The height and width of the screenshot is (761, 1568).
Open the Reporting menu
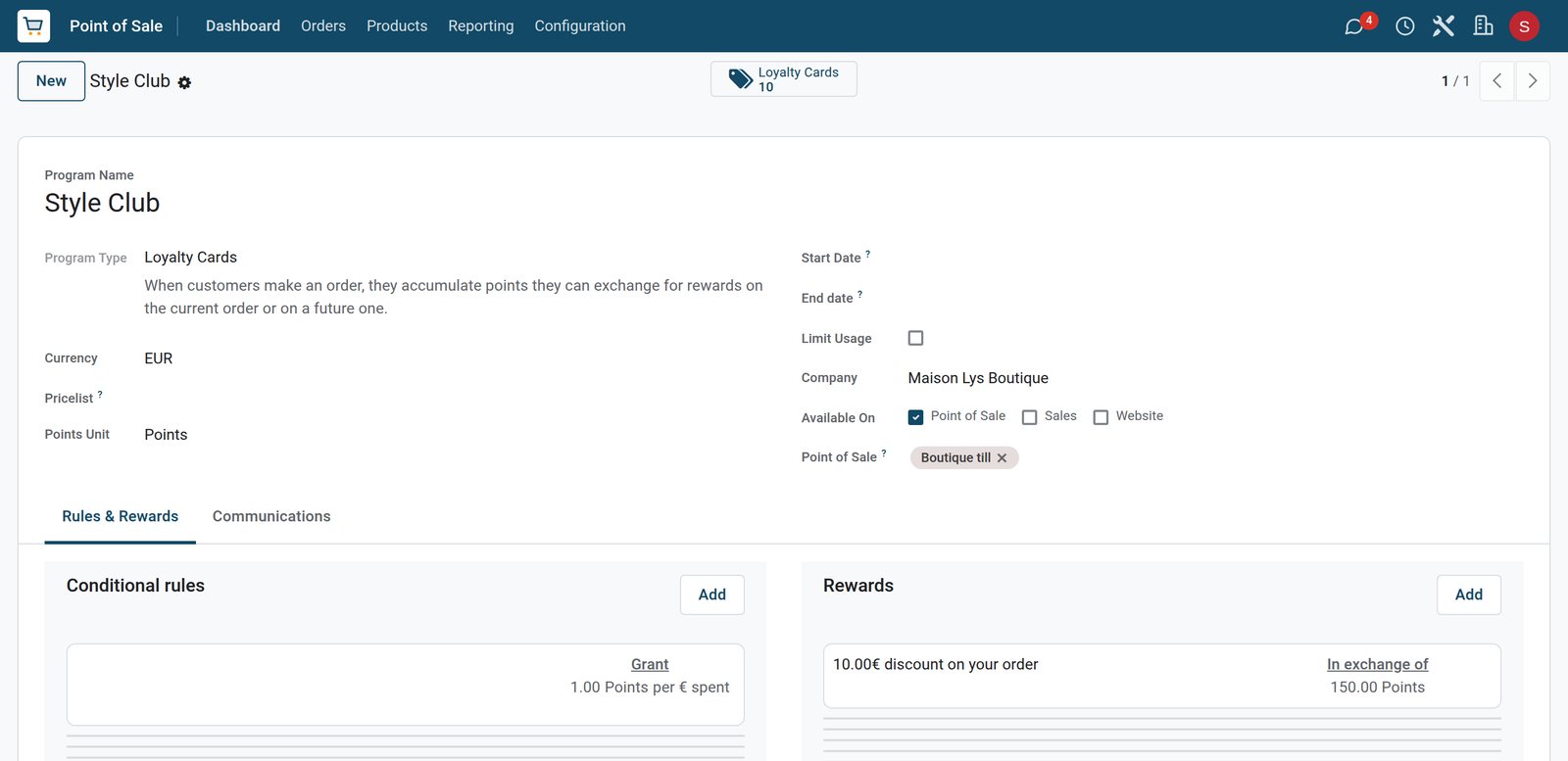(x=481, y=26)
